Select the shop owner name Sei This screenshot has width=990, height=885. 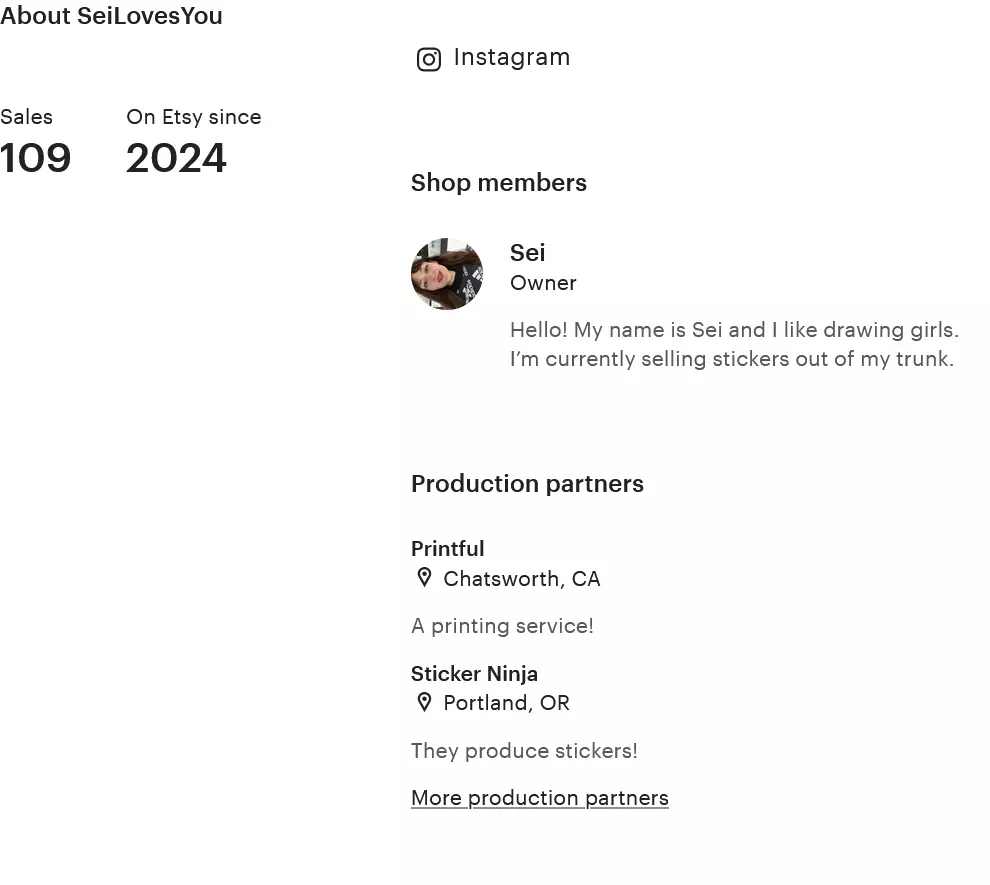pyautogui.click(x=527, y=253)
